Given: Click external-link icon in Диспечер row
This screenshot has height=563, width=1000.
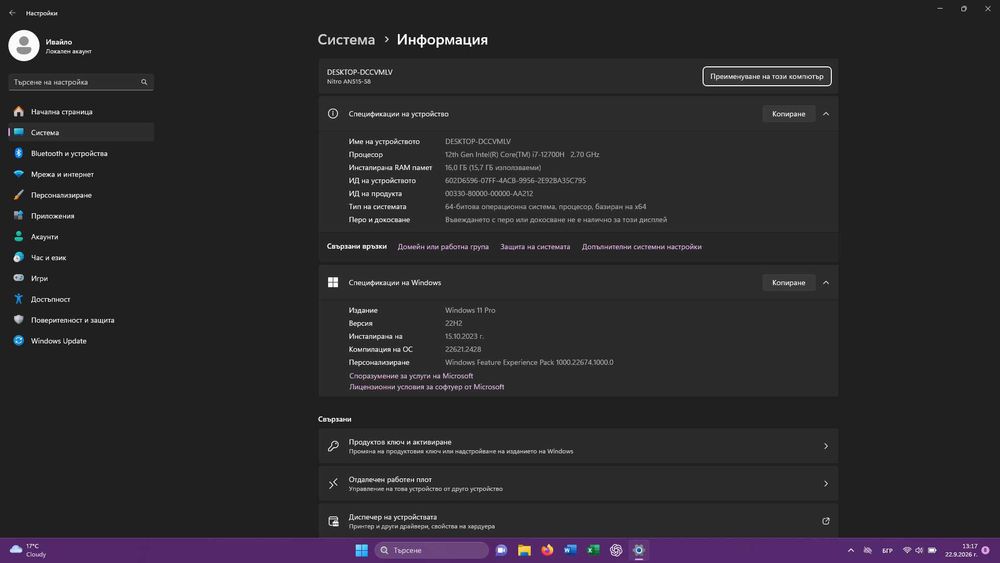Looking at the screenshot, I should pyautogui.click(x=826, y=521).
